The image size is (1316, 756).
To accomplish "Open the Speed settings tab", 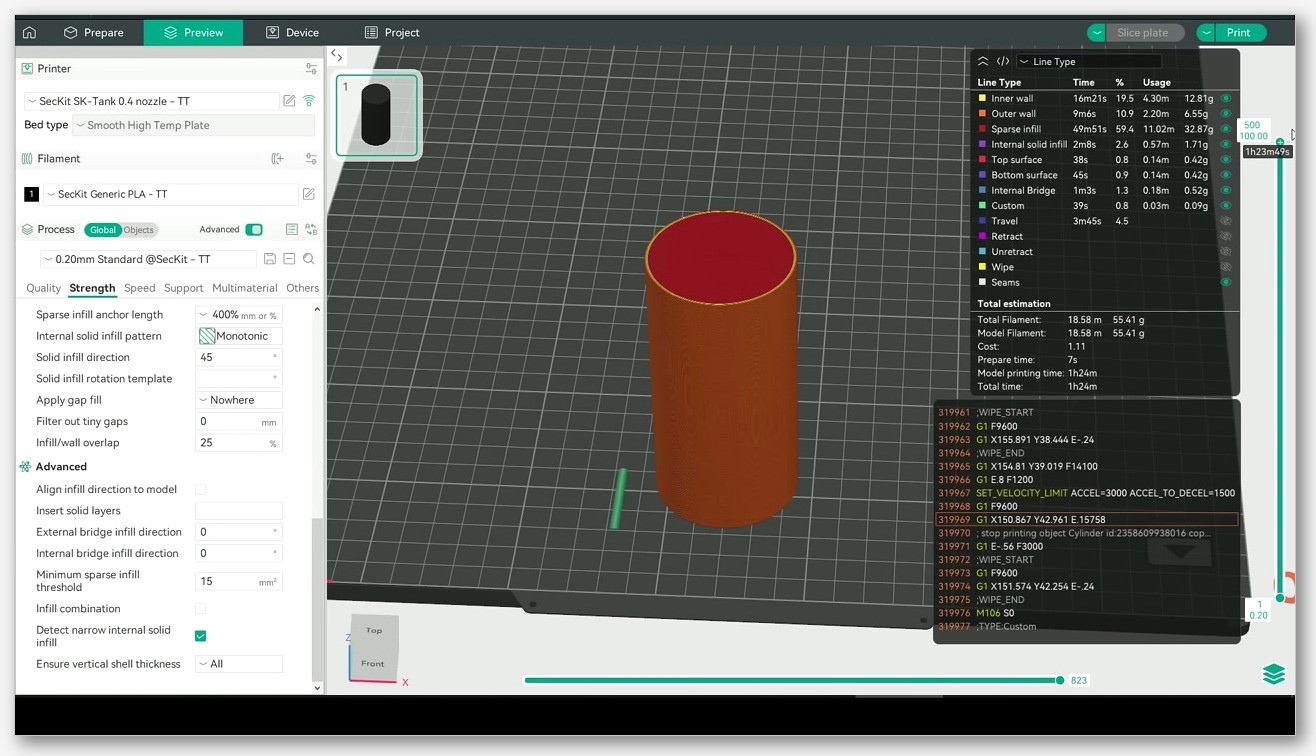I will coord(139,288).
